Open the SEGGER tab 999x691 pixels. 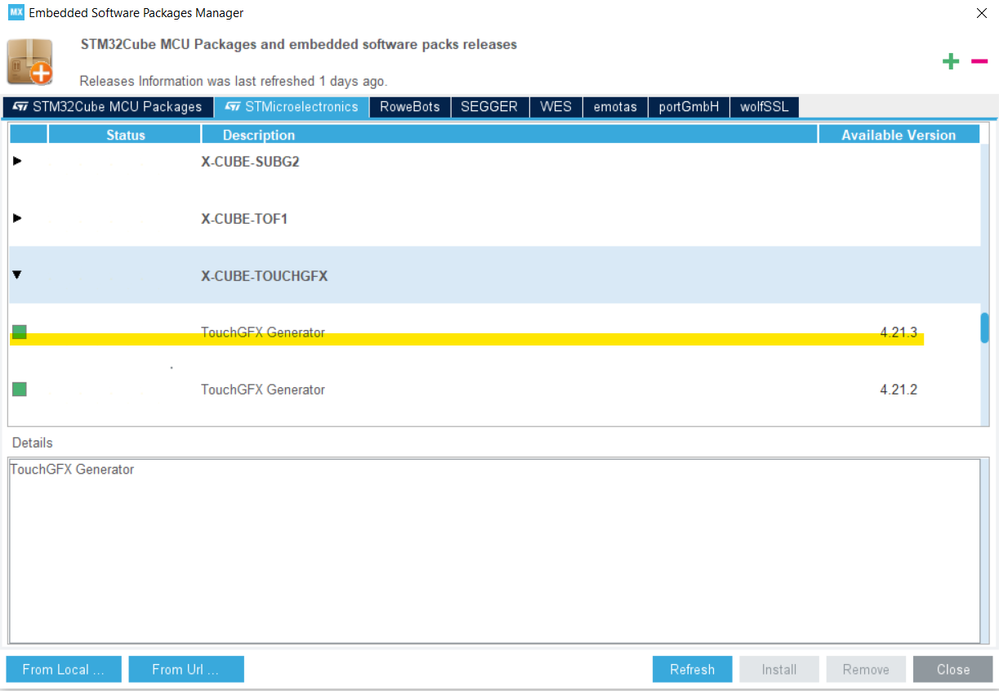489,107
